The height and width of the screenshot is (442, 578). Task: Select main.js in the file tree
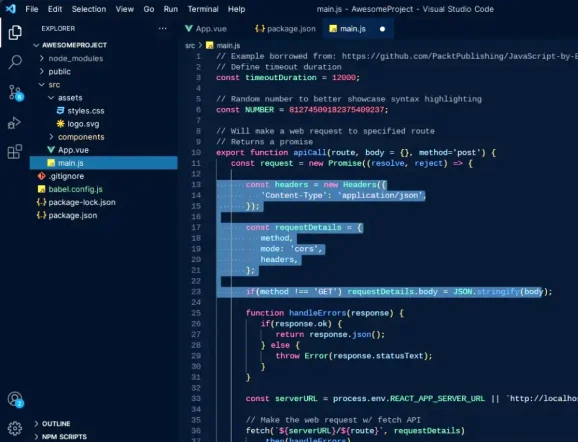pyautogui.click(x=104, y=163)
